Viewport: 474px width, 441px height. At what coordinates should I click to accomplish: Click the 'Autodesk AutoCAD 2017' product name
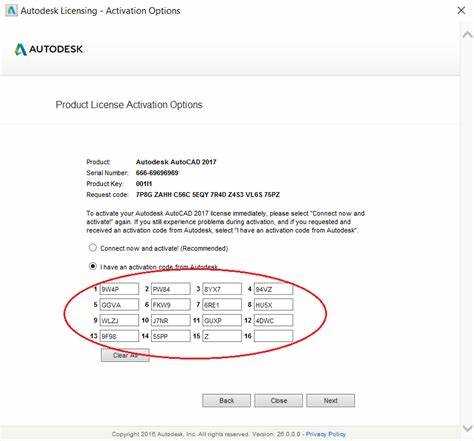(176, 162)
